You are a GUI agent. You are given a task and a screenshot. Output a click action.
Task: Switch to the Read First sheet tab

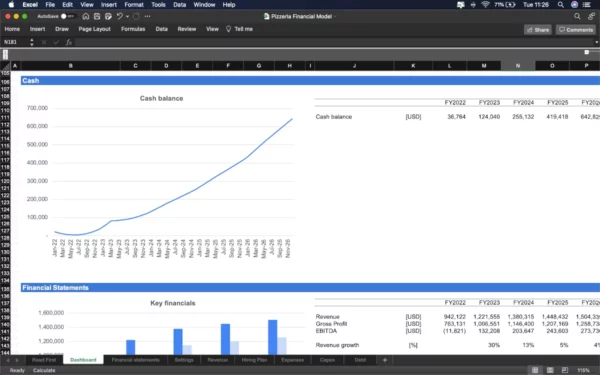tap(44, 360)
